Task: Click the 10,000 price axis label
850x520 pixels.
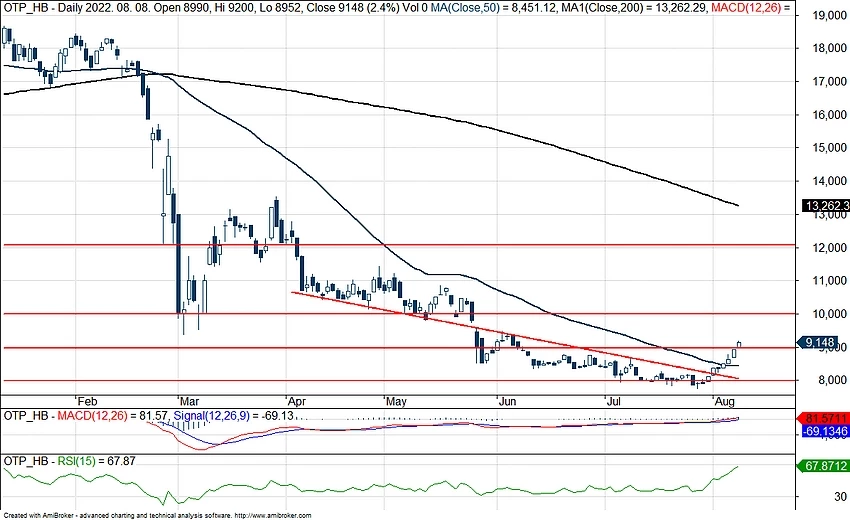Action: coord(829,313)
